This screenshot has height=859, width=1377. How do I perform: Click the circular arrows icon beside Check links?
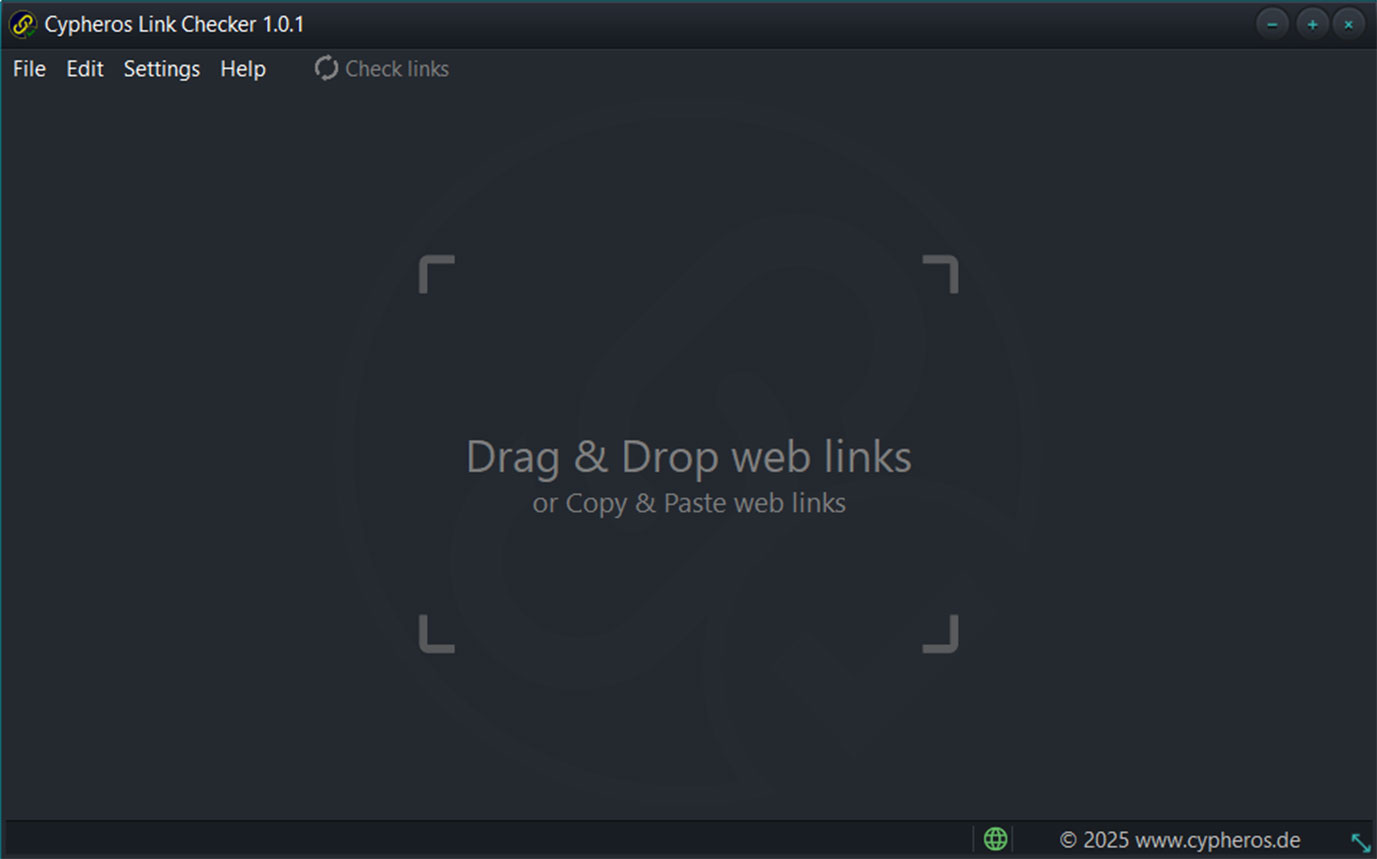(325, 68)
